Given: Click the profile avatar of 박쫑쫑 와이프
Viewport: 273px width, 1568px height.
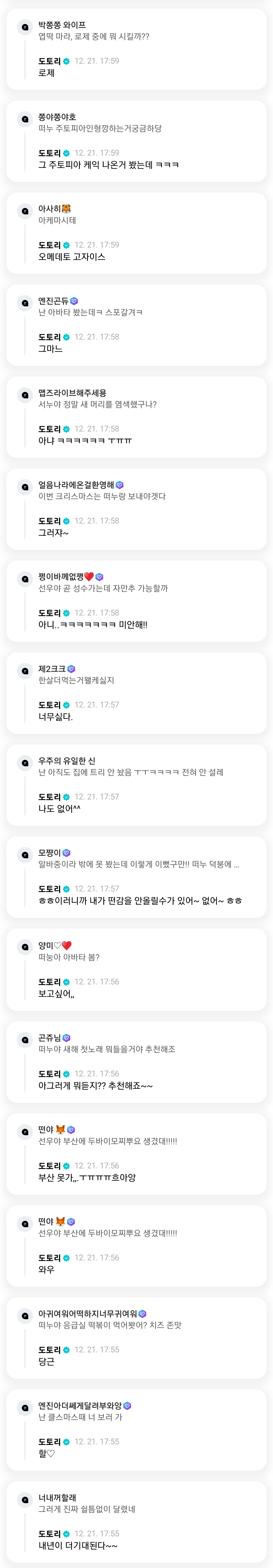Looking at the screenshot, I should [x=25, y=27].
